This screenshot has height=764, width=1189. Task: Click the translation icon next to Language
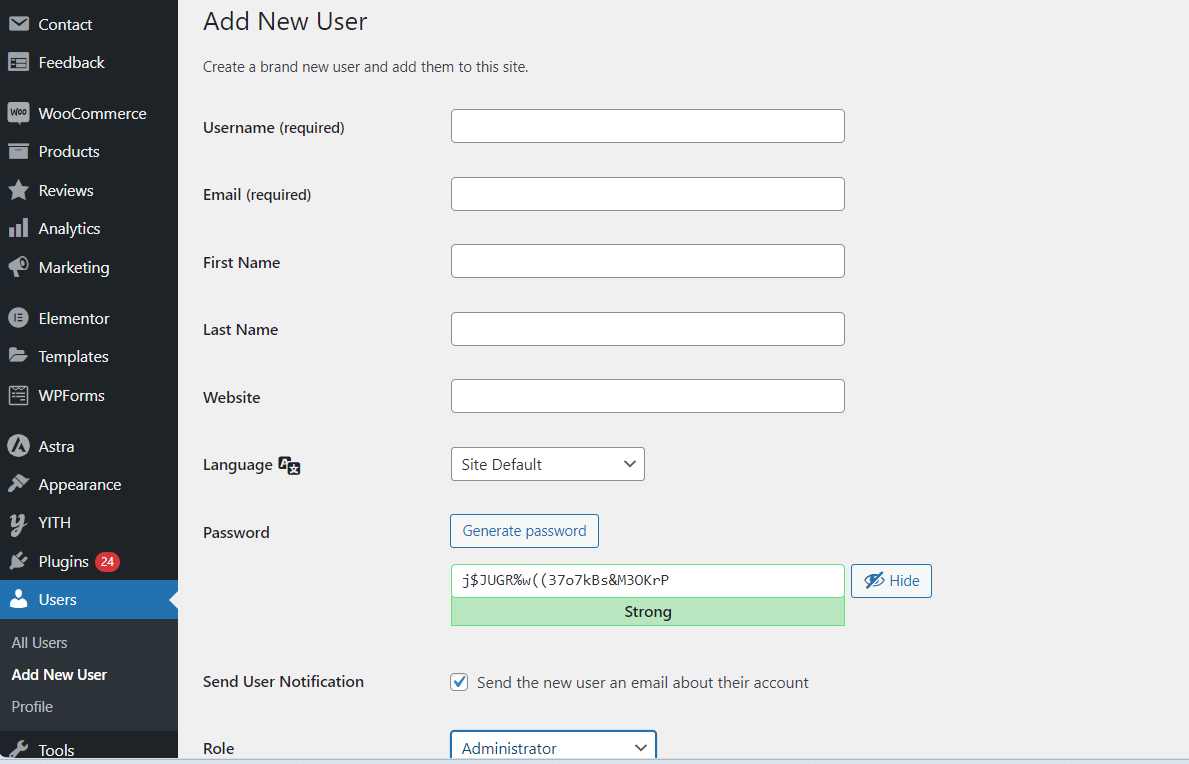[289, 464]
